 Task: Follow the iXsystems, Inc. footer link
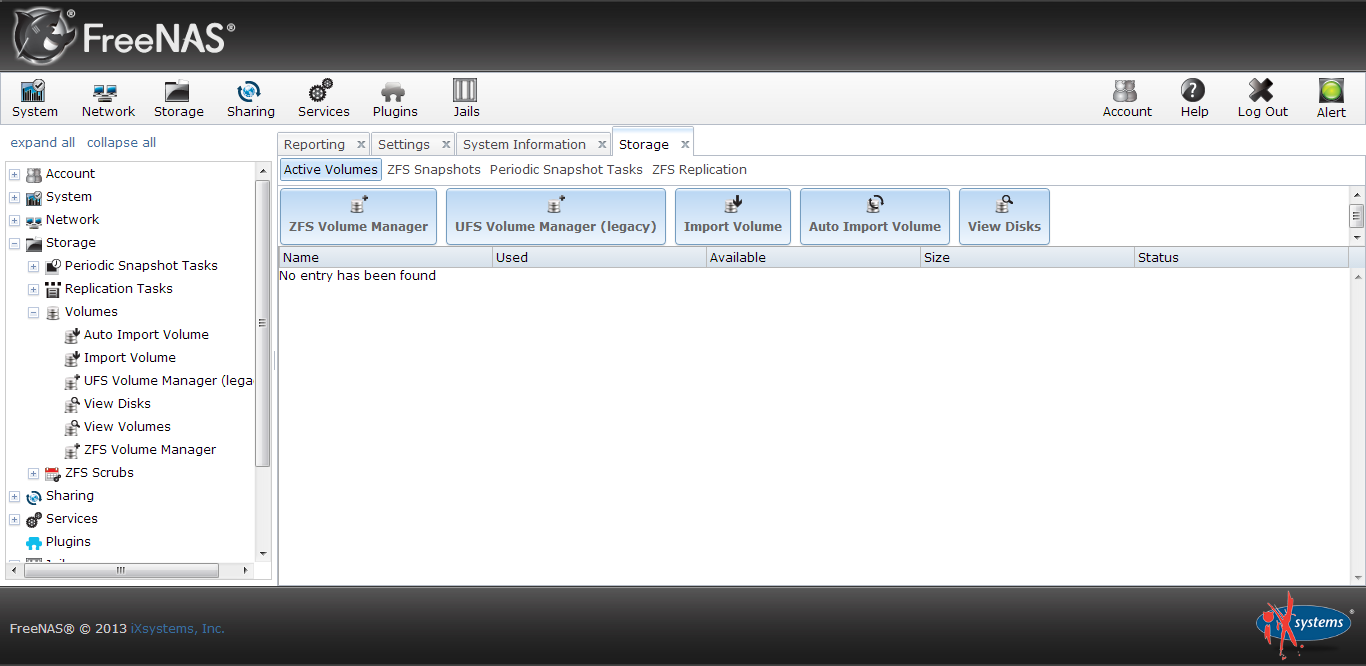178,629
